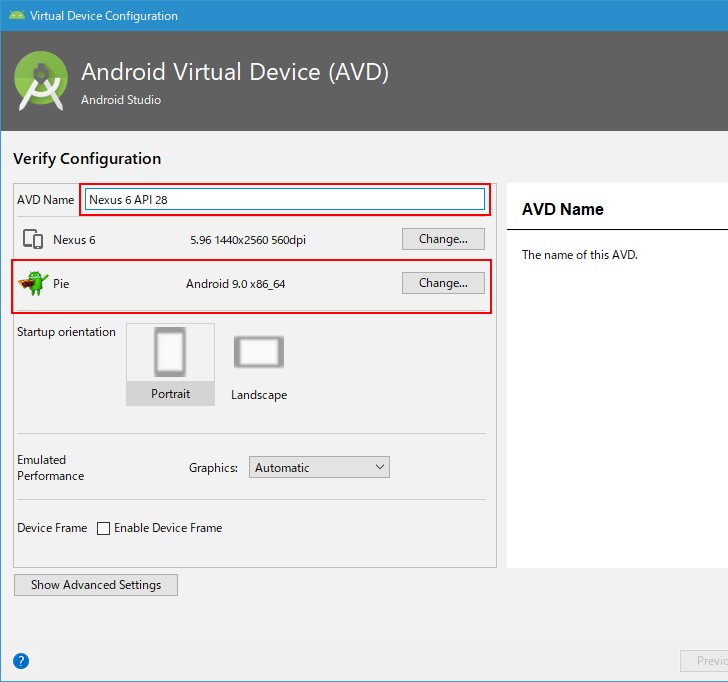
Task: Click the '5.96 1440x2560 560dpi' text
Action: 248,240
